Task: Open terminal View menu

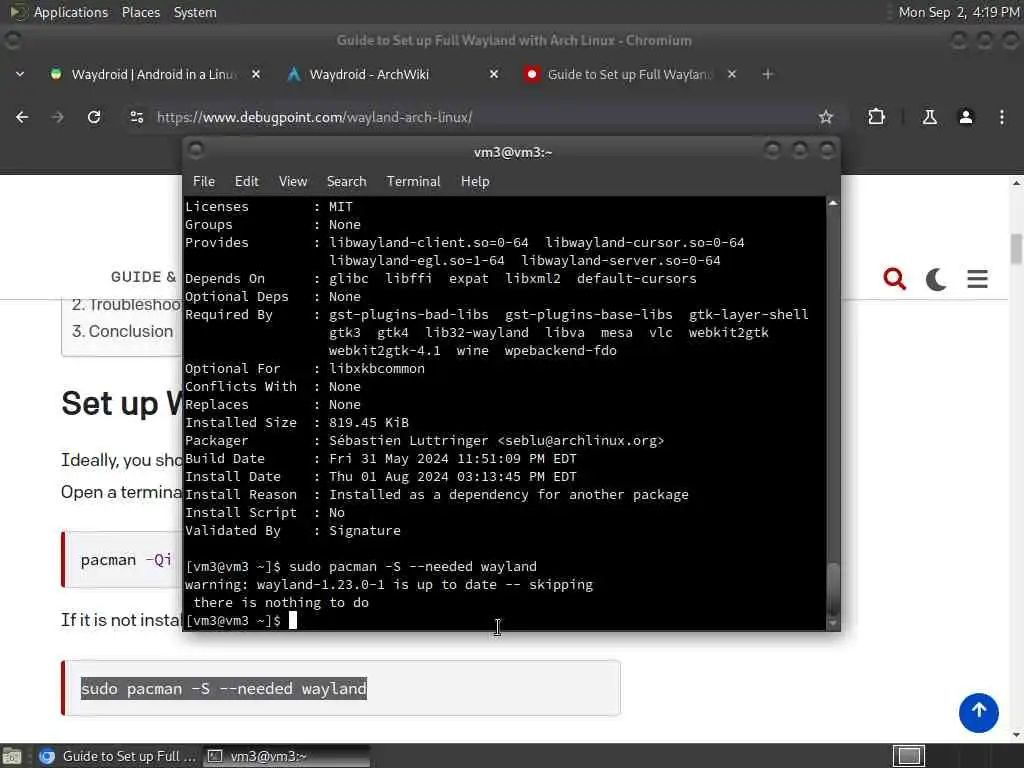Action: point(293,182)
